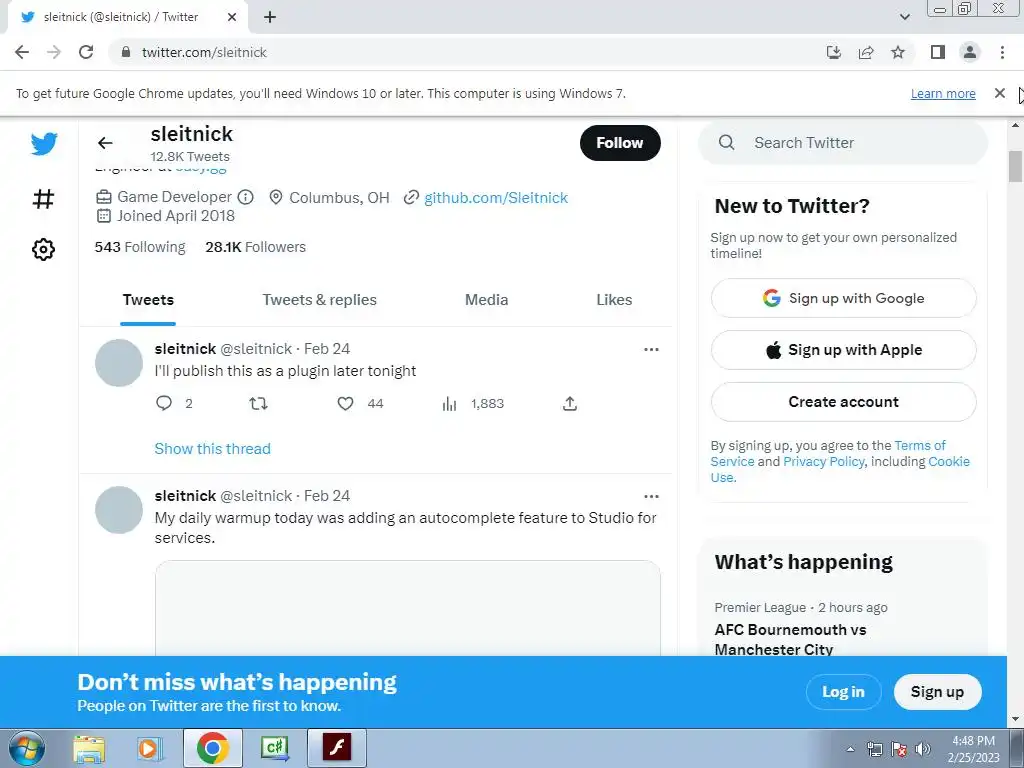Open Learn more about Chrome updates
Screen dimensions: 1024x768
[943, 93]
